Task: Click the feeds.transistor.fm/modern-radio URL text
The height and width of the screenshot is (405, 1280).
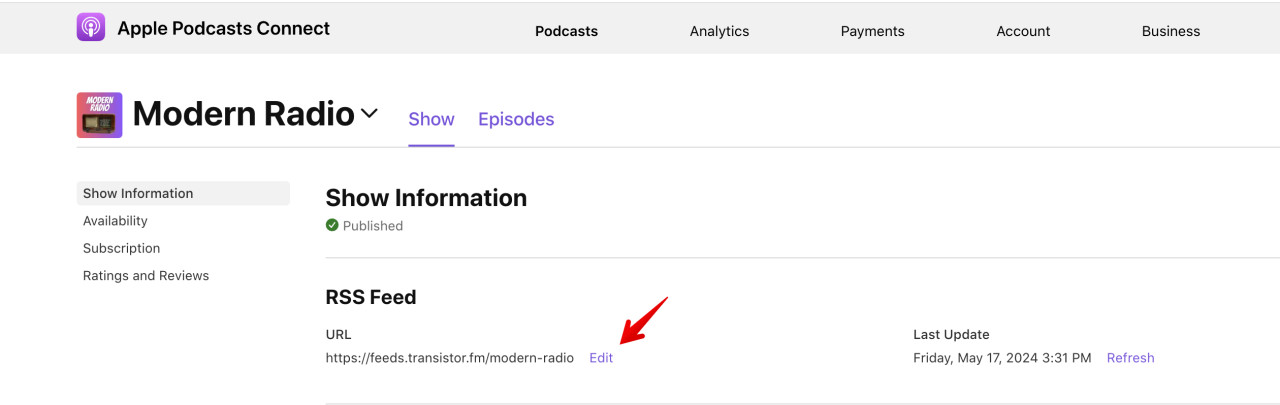Action: point(450,358)
